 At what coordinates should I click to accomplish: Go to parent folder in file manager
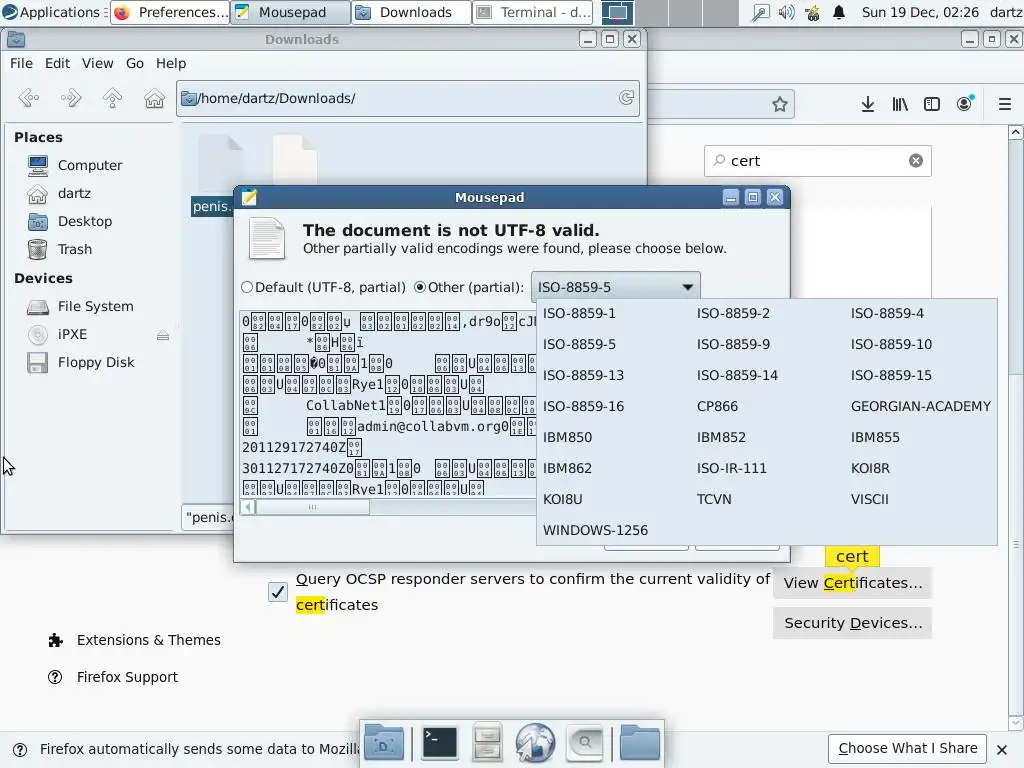pos(112,98)
